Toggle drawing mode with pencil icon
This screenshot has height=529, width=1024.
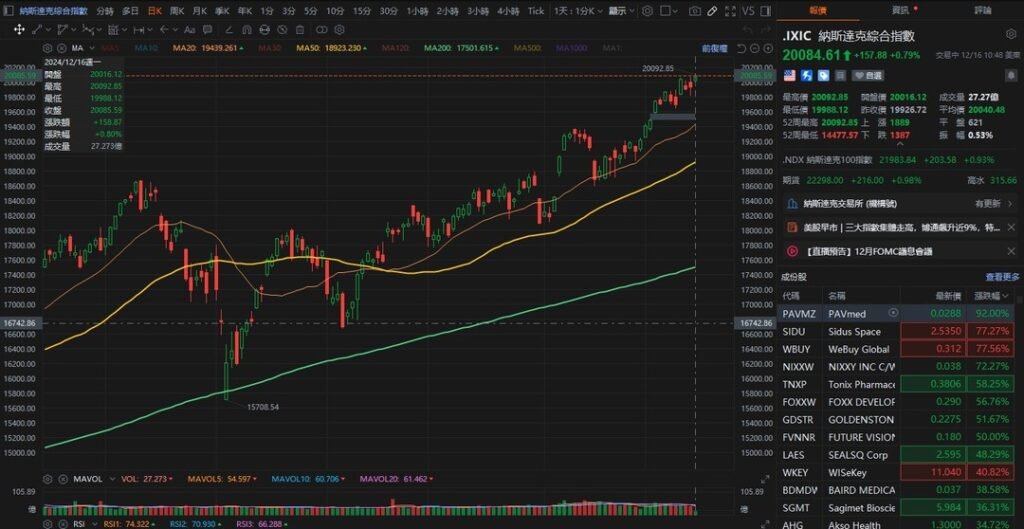point(712,11)
